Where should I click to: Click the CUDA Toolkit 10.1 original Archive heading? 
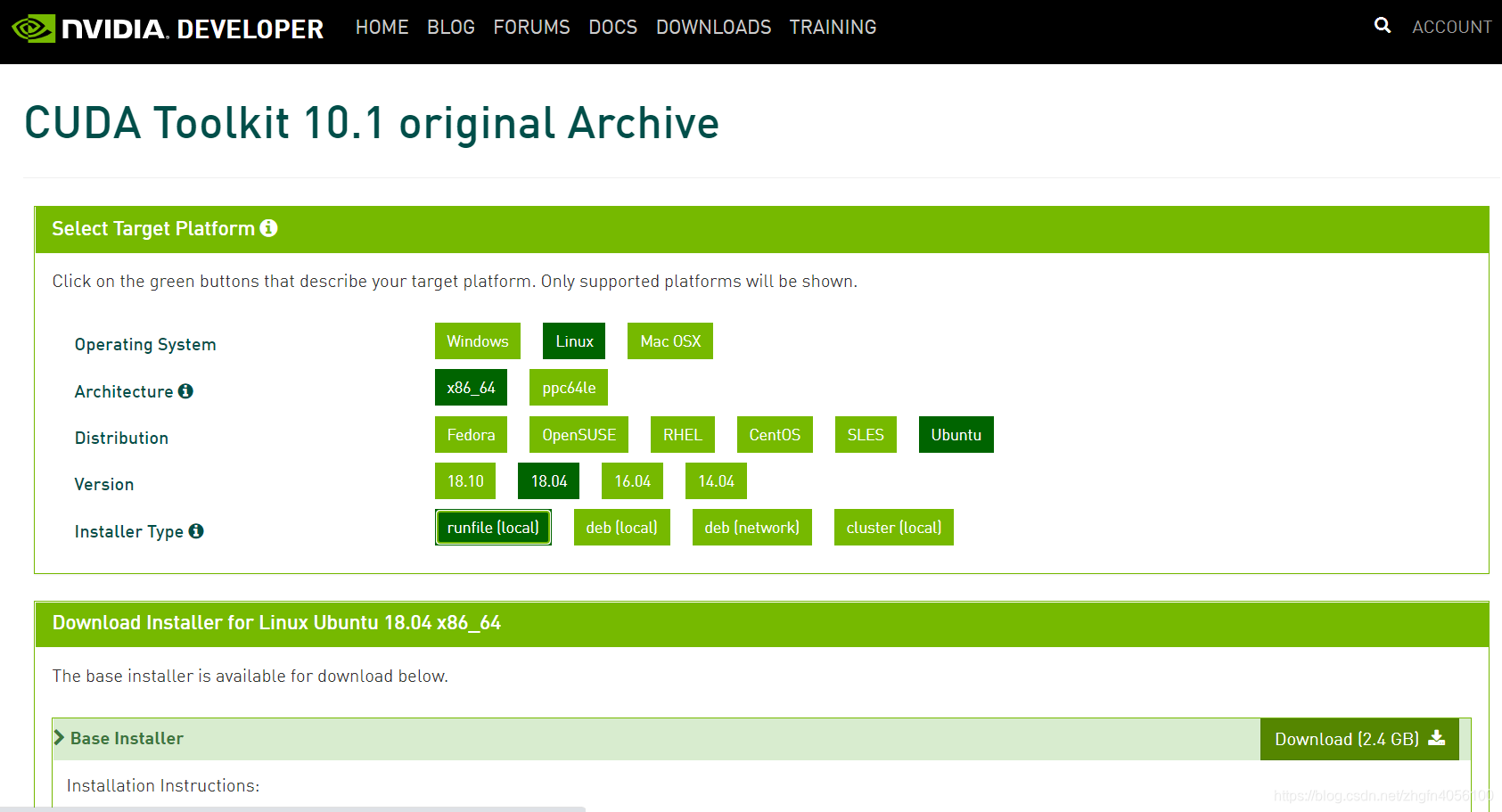[372, 123]
